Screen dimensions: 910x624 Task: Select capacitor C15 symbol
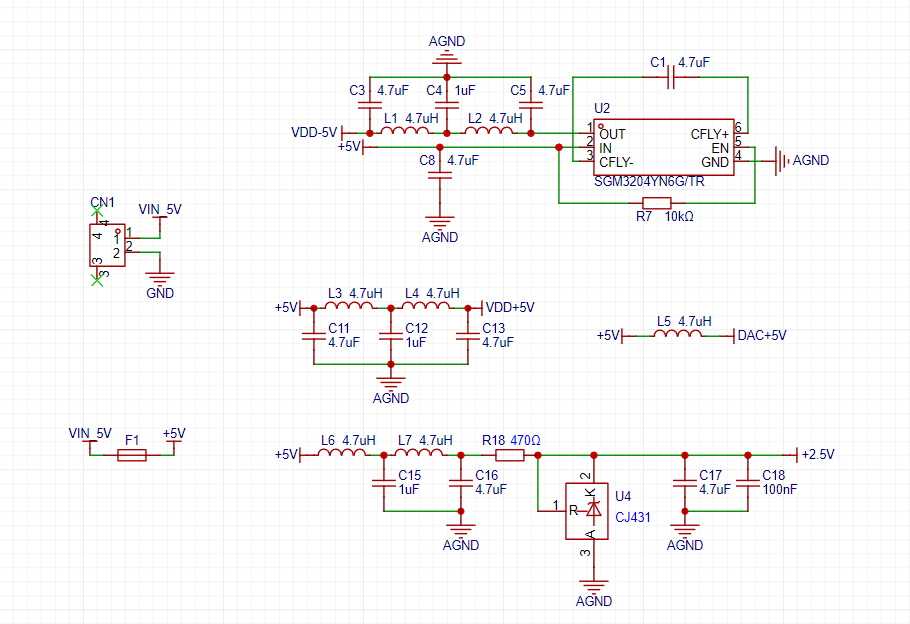[x=384, y=483]
